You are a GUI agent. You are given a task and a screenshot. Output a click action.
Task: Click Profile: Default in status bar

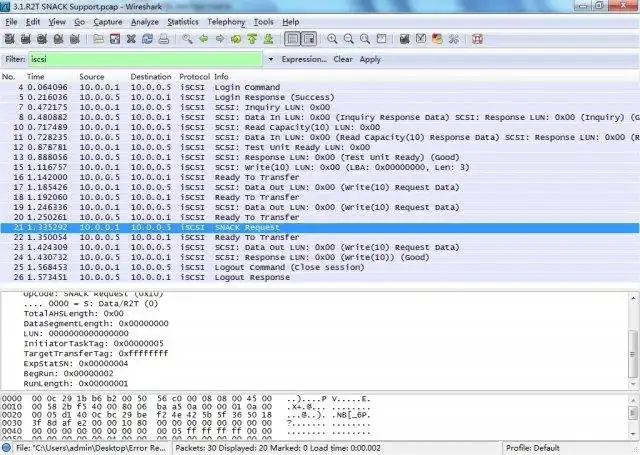tap(532, 448)
